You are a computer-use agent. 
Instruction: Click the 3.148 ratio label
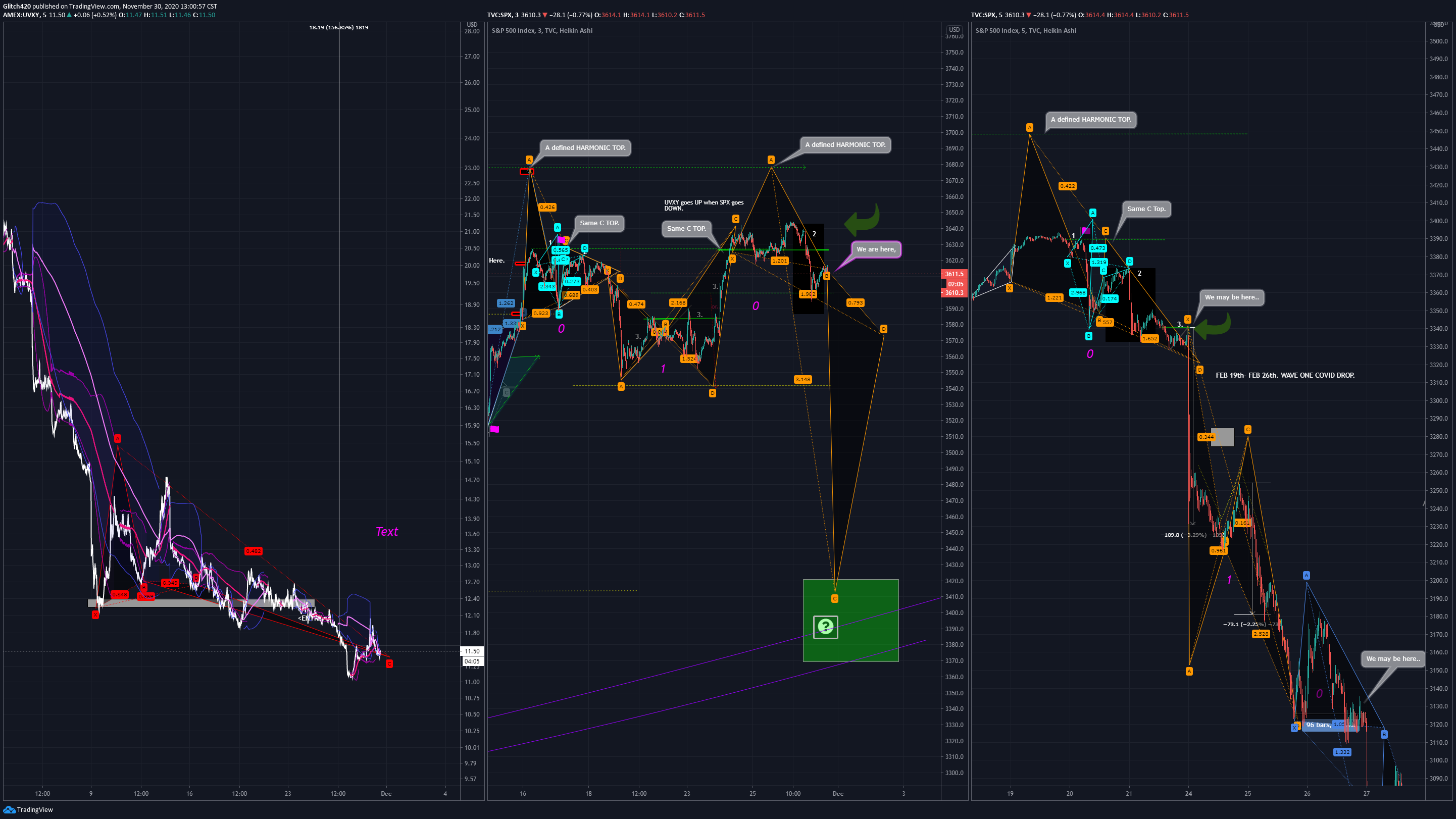click(x=802, y=379)
